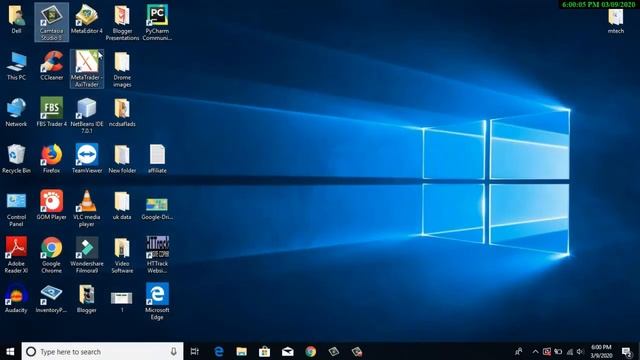Select the FBS Trader 4 icon
The width and height of the screenshot is (640, 360).
pyautogui.click(x=51, y=112)
